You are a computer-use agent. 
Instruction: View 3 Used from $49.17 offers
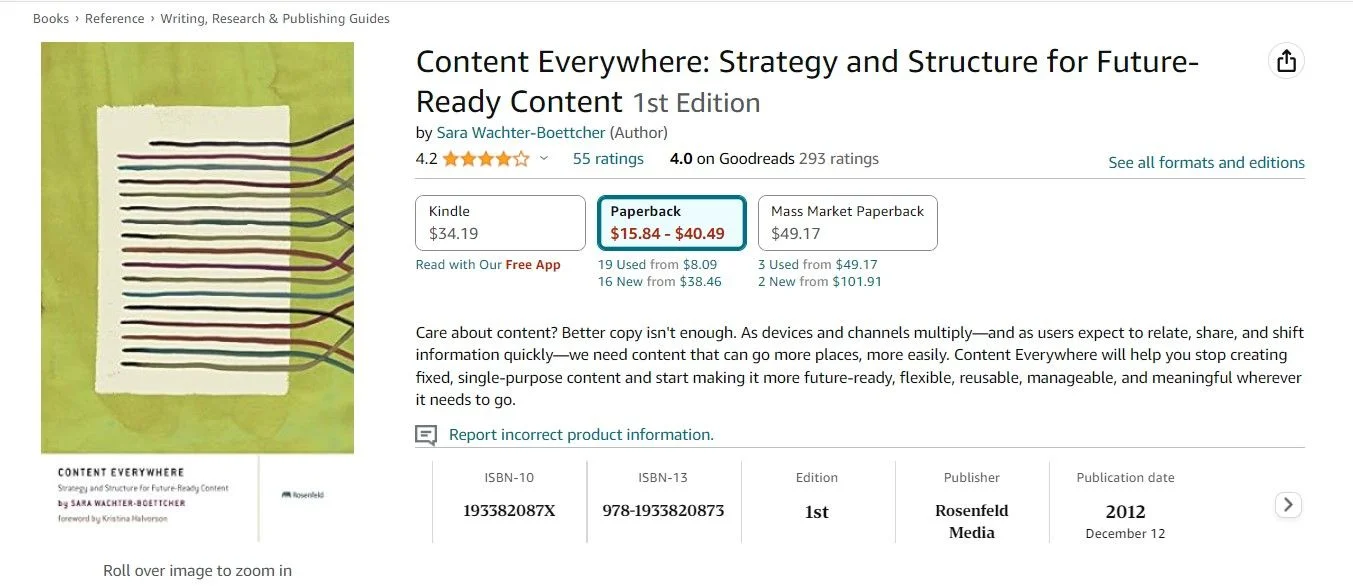click(817, 265)
